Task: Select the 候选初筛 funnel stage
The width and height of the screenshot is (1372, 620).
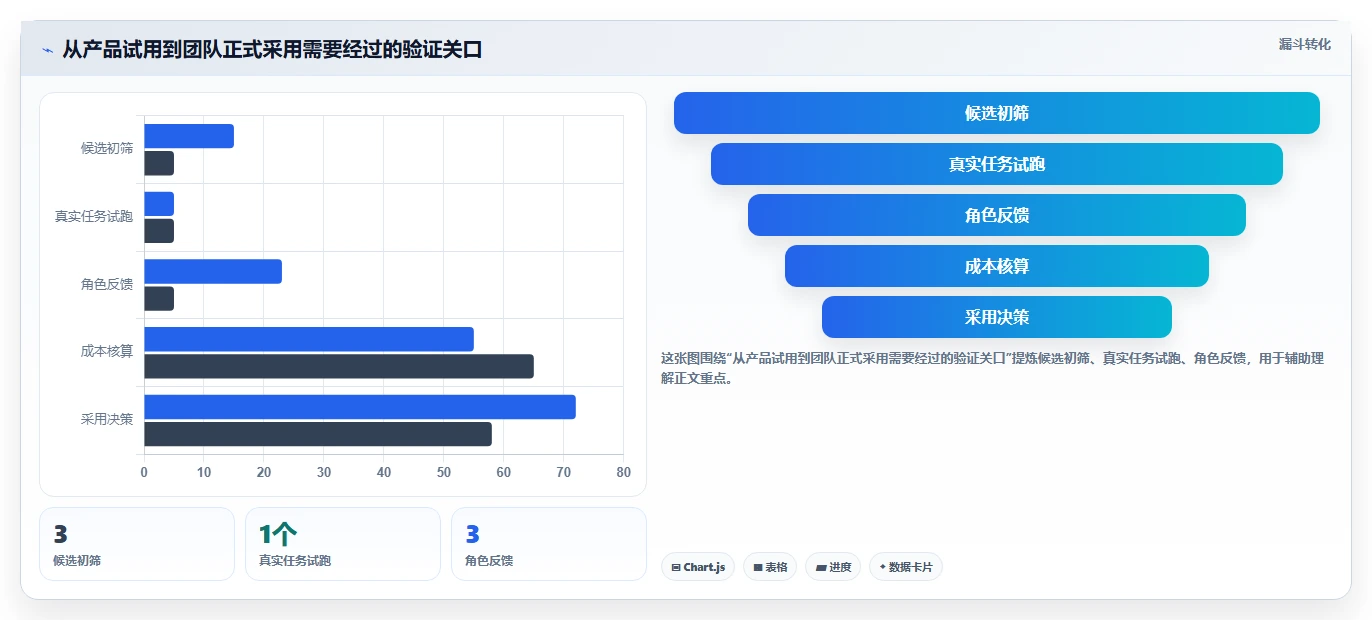Action: coord(997,113)
